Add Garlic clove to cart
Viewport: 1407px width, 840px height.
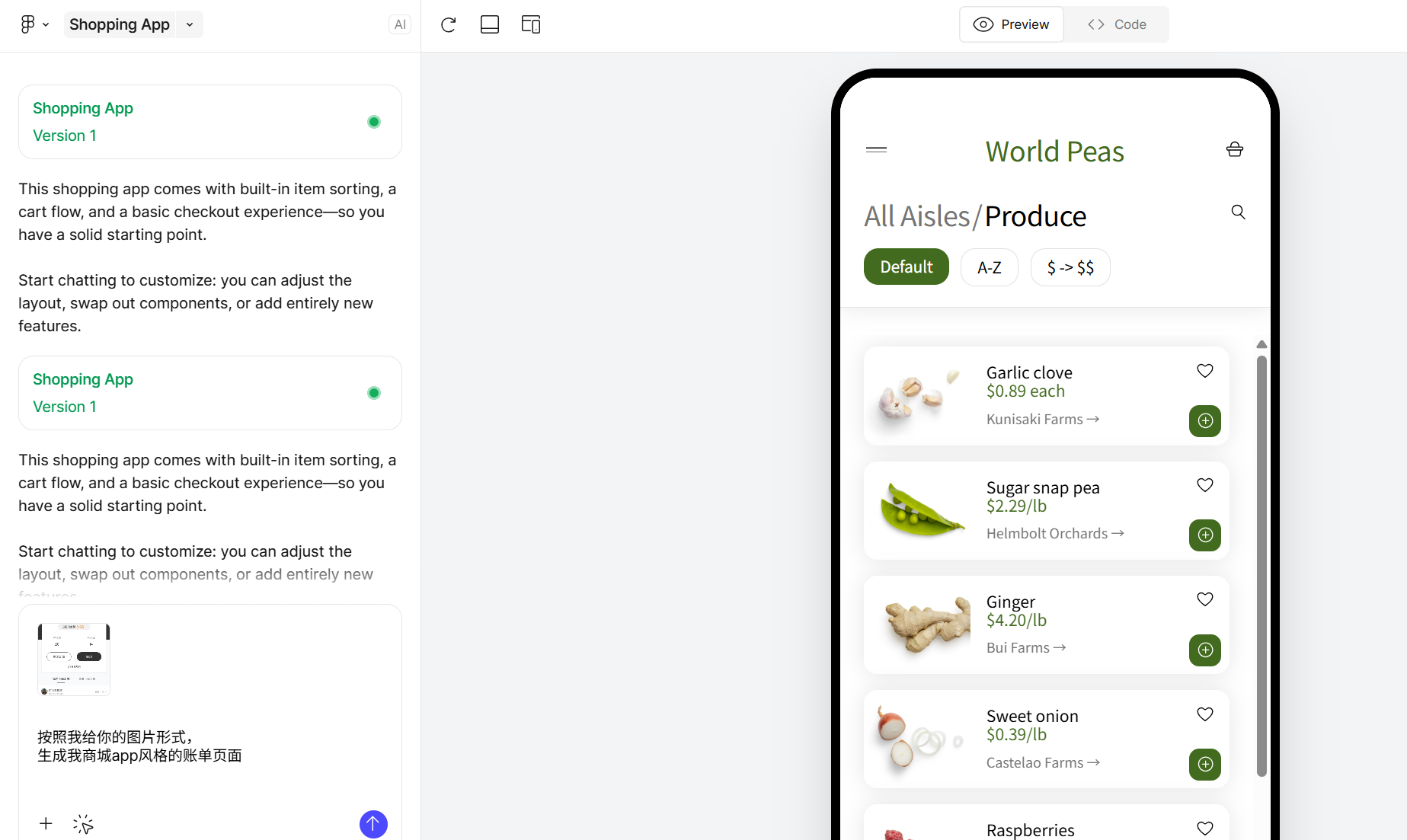1204,420
